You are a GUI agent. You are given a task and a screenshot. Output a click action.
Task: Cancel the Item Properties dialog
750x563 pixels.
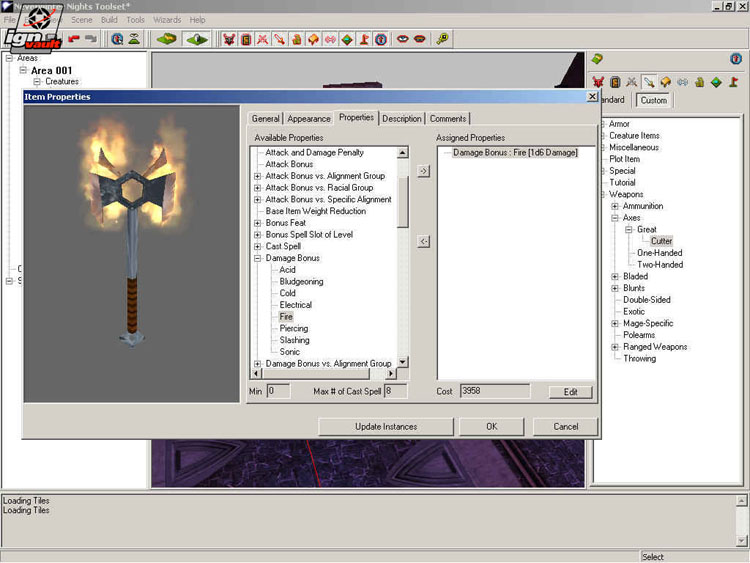click(565, 427)
